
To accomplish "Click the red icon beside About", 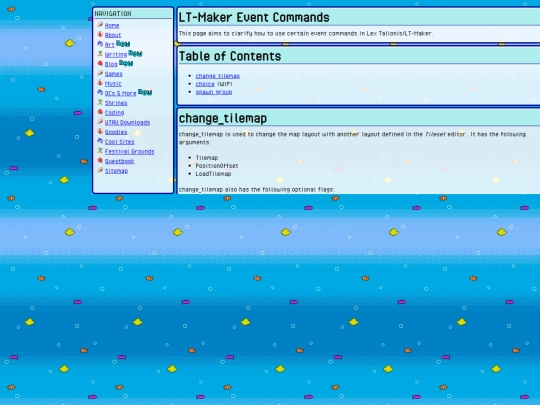I will pos(100,34).
